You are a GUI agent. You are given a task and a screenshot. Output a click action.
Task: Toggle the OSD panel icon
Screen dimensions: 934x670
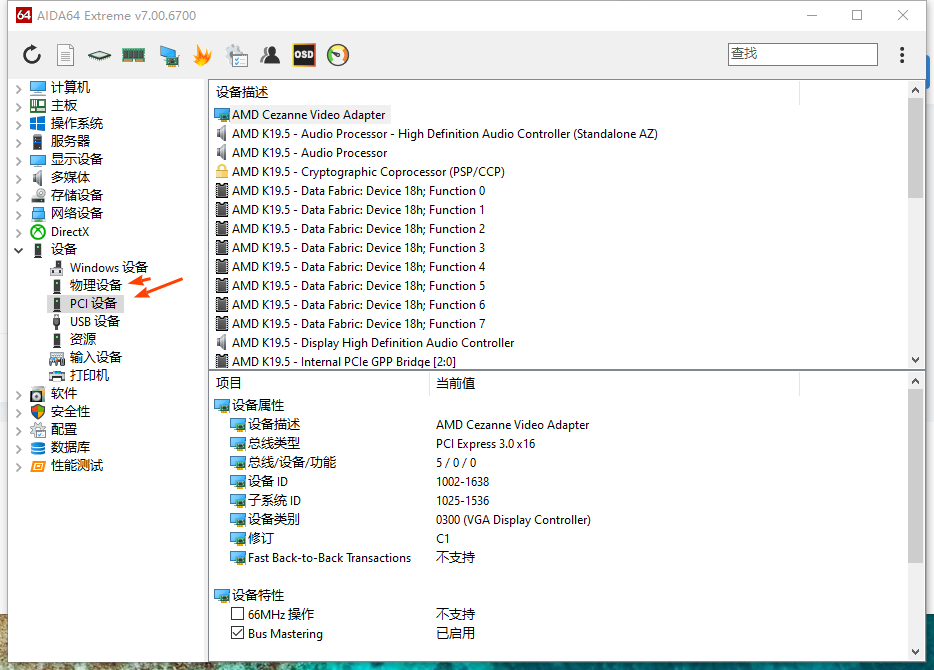point(304,55)
